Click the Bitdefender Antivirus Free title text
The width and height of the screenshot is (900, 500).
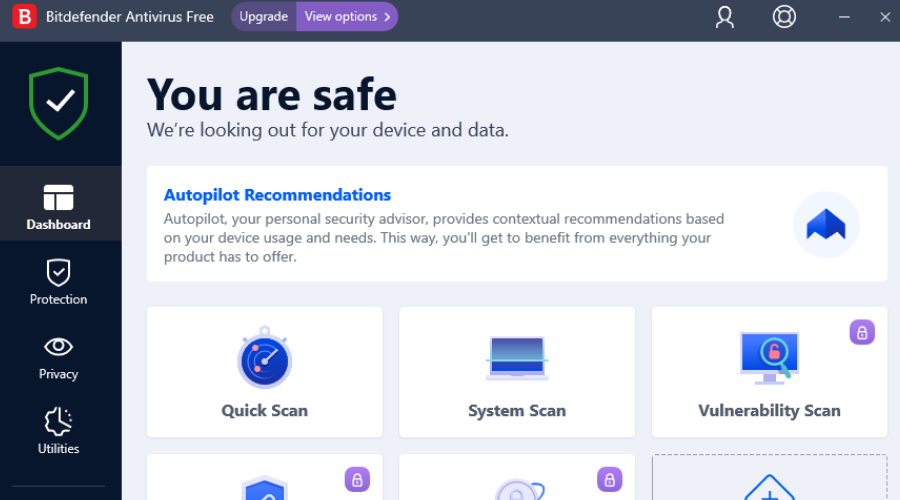[x=130, y=17]
